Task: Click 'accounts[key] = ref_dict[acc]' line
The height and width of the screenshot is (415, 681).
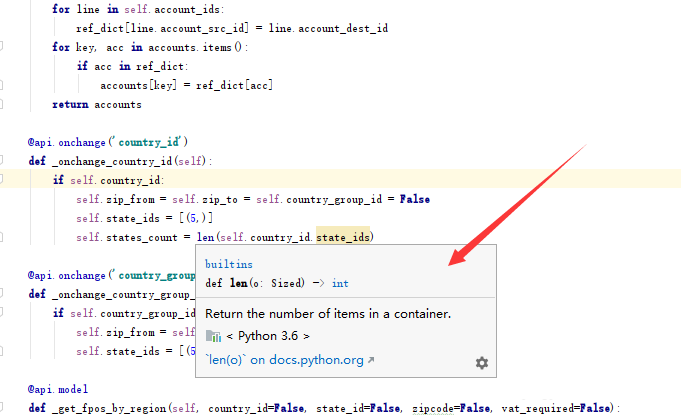Action: (x=186, y=85)
